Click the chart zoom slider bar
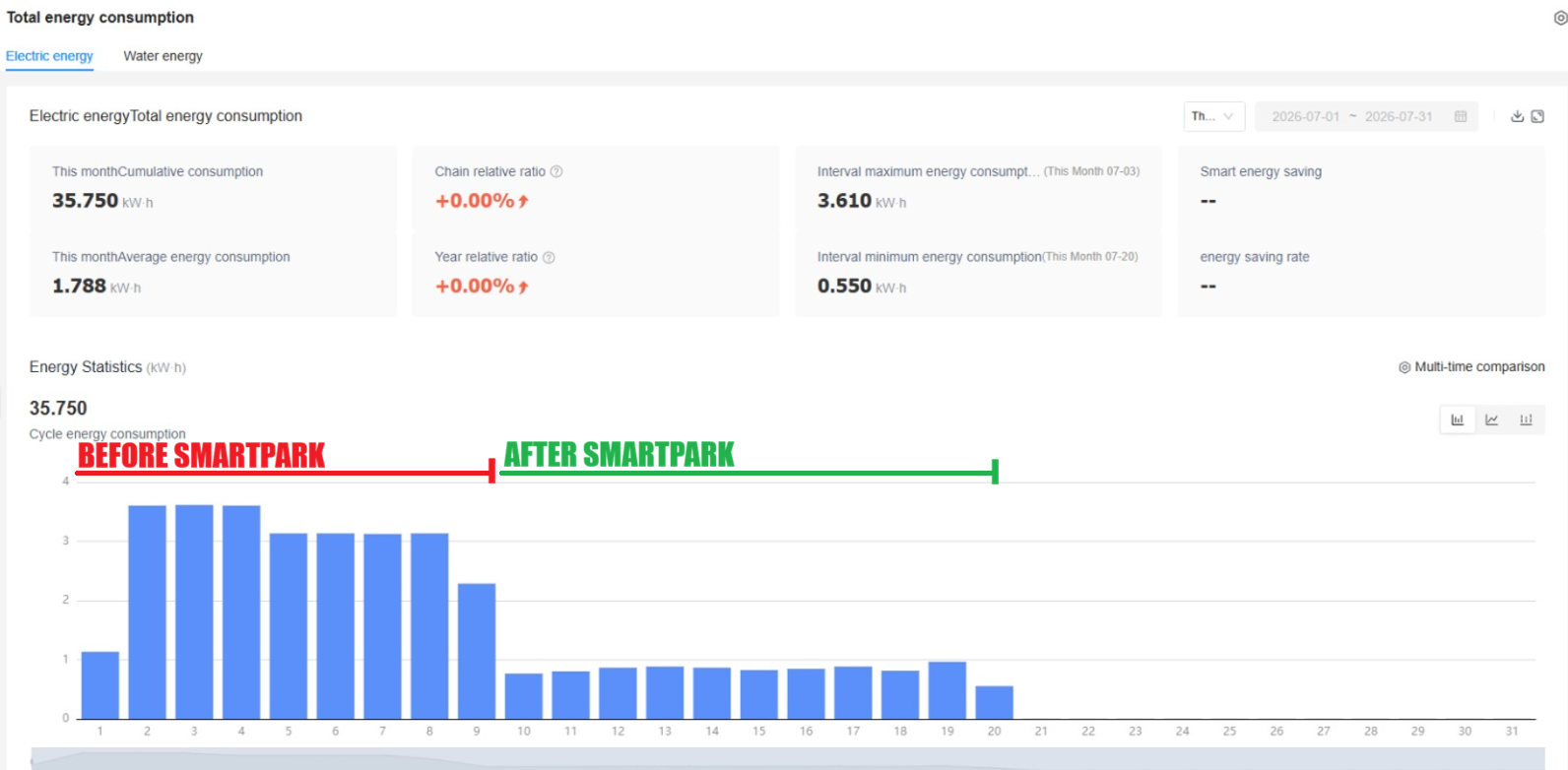Viewport: 1568px width, 770px height. [788, 758]
